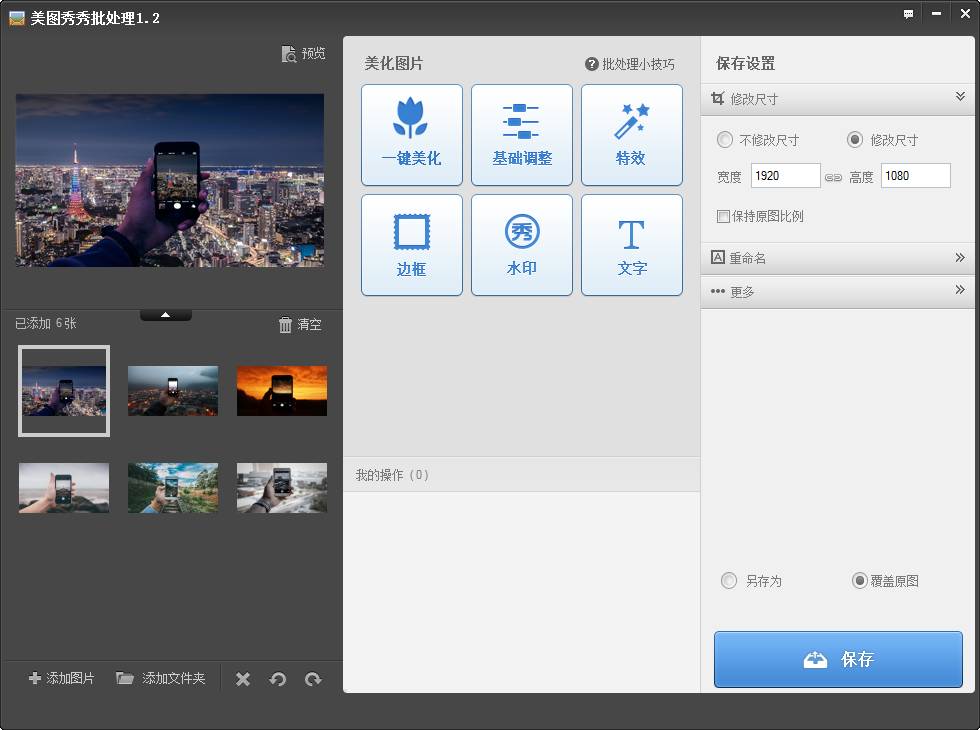
Task: Choose the 另存为 save-as radio option
Action: click(729, 581)
